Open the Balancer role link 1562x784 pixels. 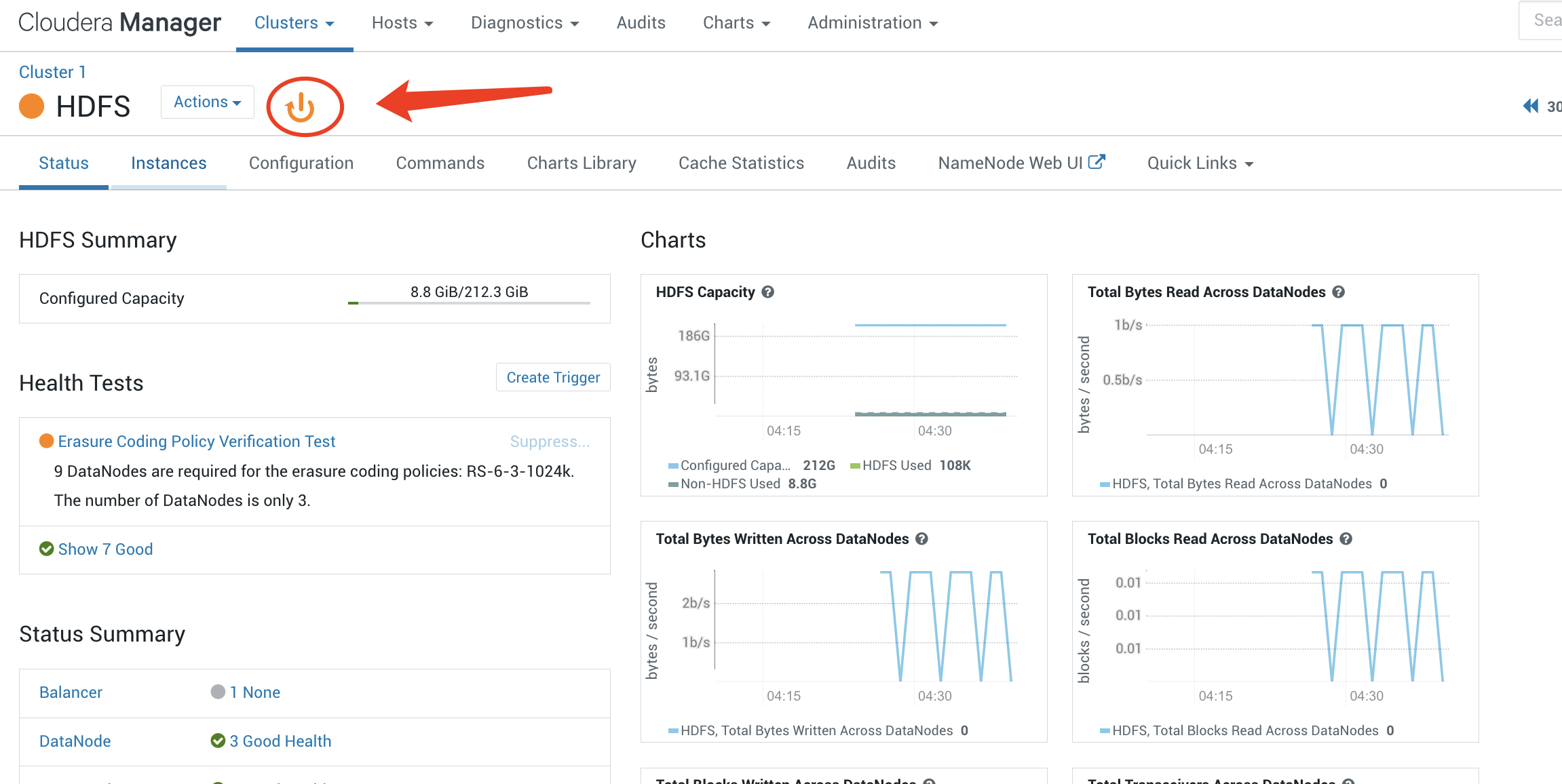(71, 692)
